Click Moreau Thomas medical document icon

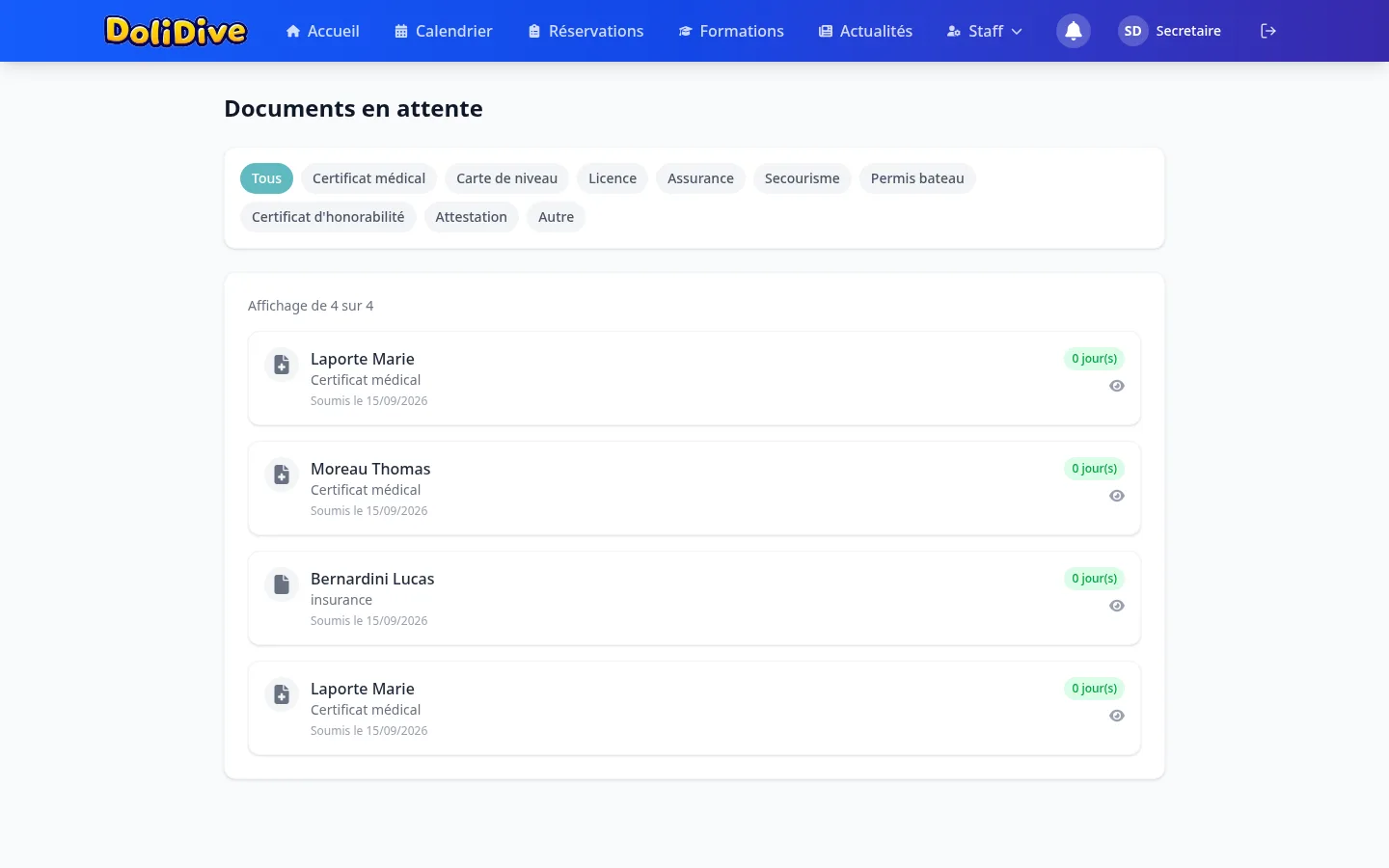click(282, 475)
